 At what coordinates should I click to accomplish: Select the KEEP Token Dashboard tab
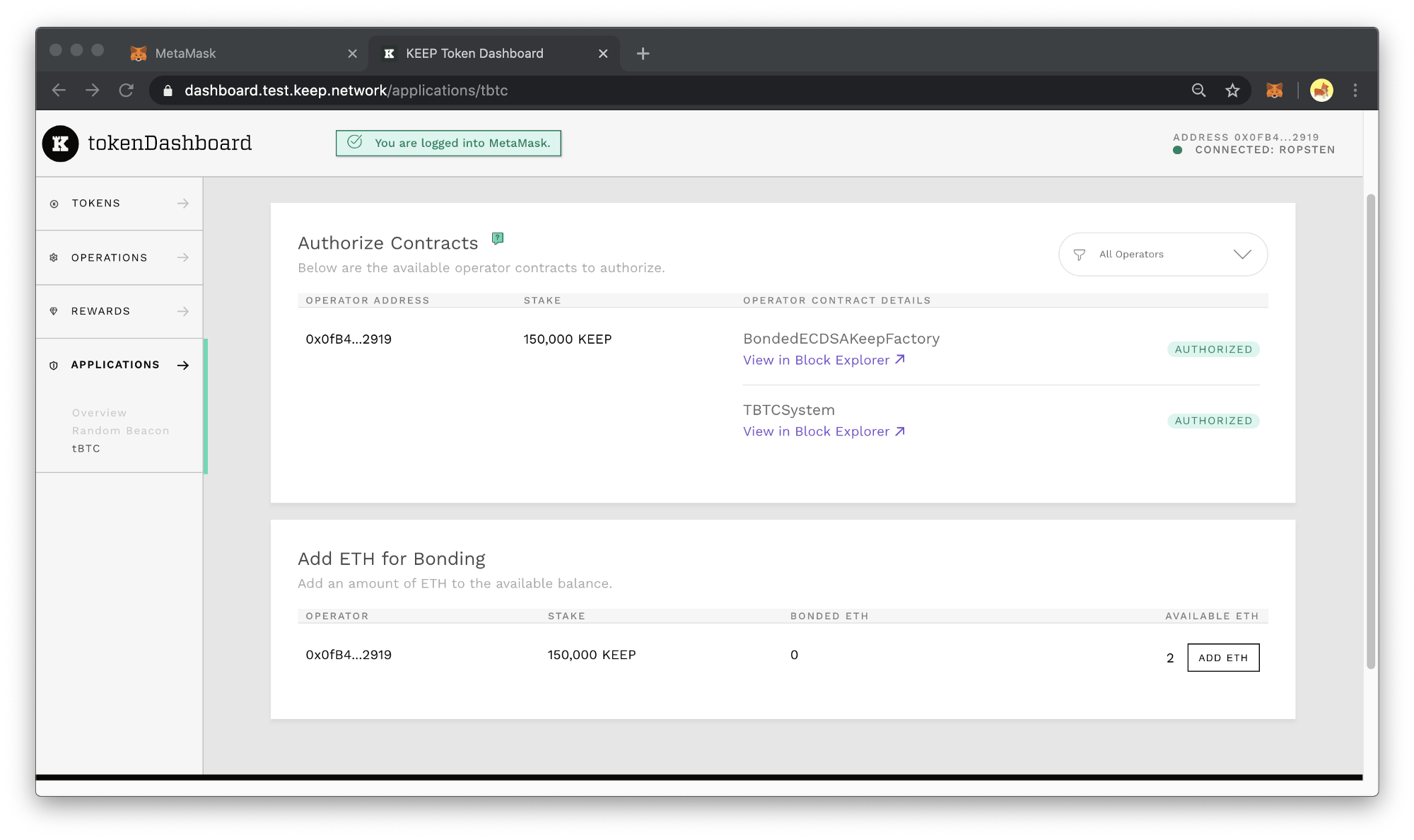click(x=495, y=54)
